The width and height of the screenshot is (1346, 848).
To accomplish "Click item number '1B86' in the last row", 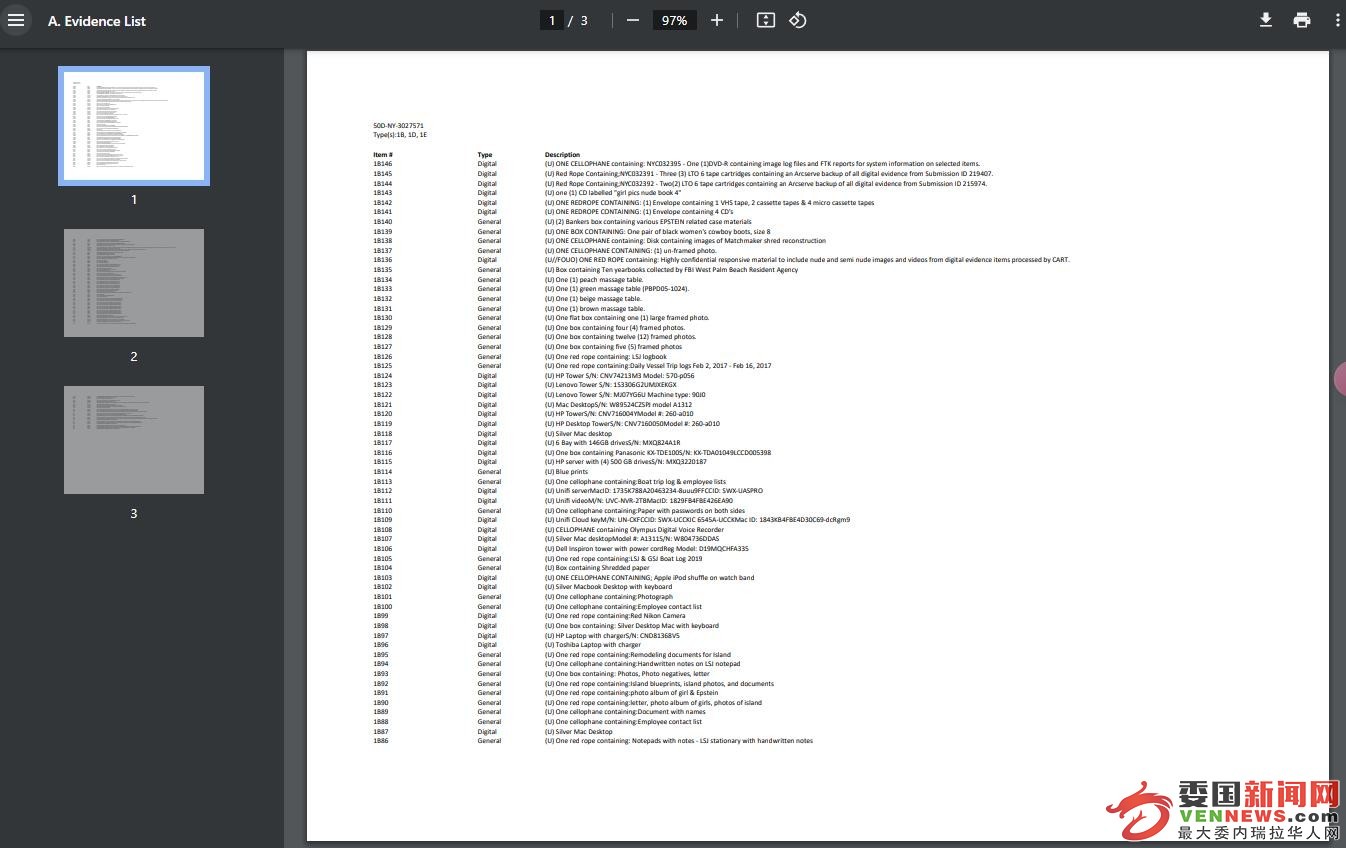I will (x=381, y=741).
